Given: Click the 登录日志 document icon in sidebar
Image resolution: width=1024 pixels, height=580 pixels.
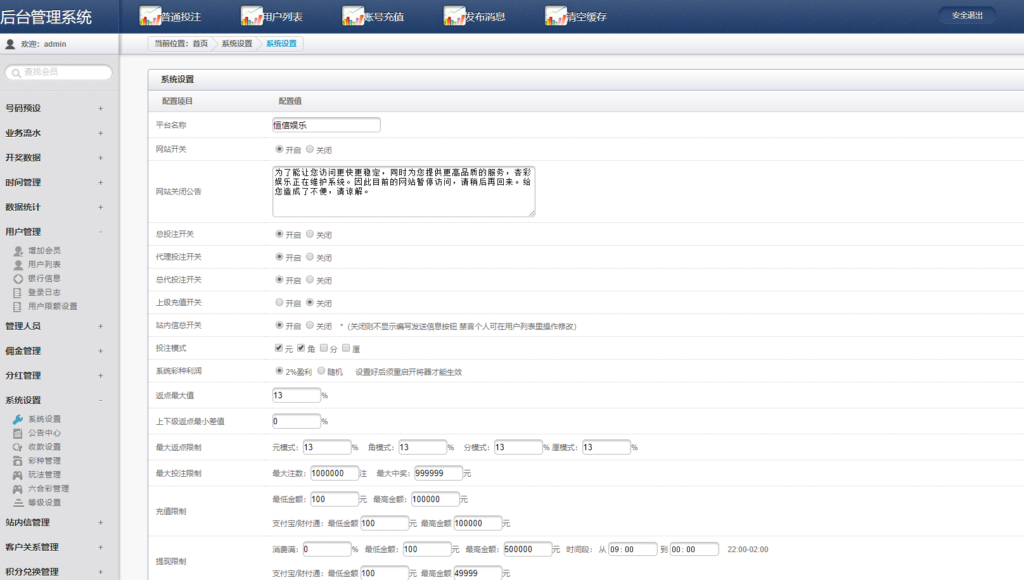Looking at the screenshot, I should [x=18, y=292].
